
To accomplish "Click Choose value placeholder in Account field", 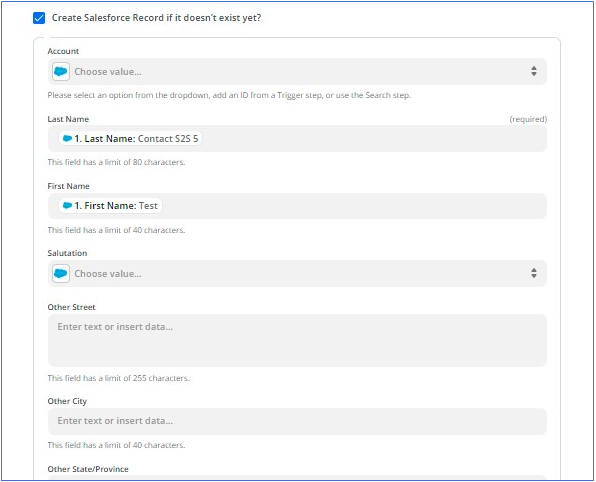I will (108, 72).
